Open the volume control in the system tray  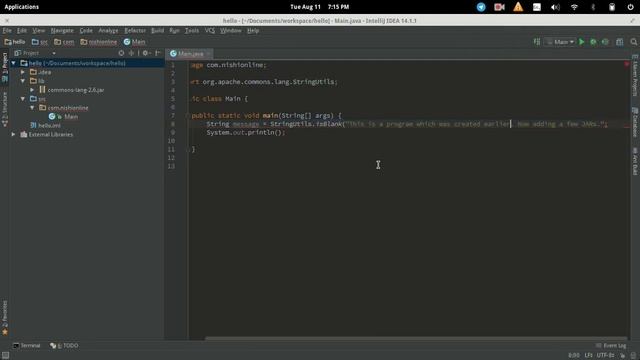tap(555, 7)
